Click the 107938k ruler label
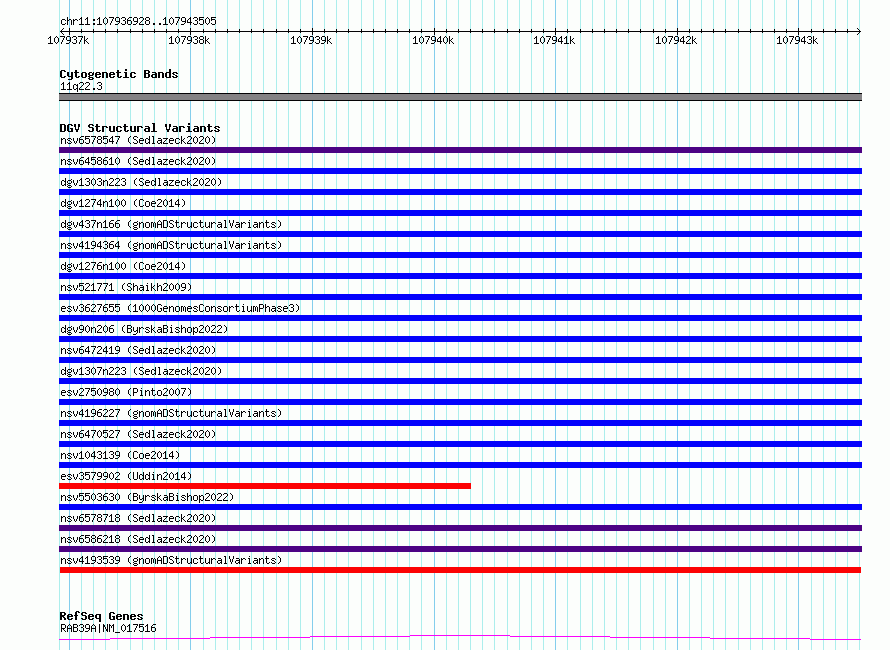Image resolution: width=890 pixels, height=650 pixels. click(189, 40)
